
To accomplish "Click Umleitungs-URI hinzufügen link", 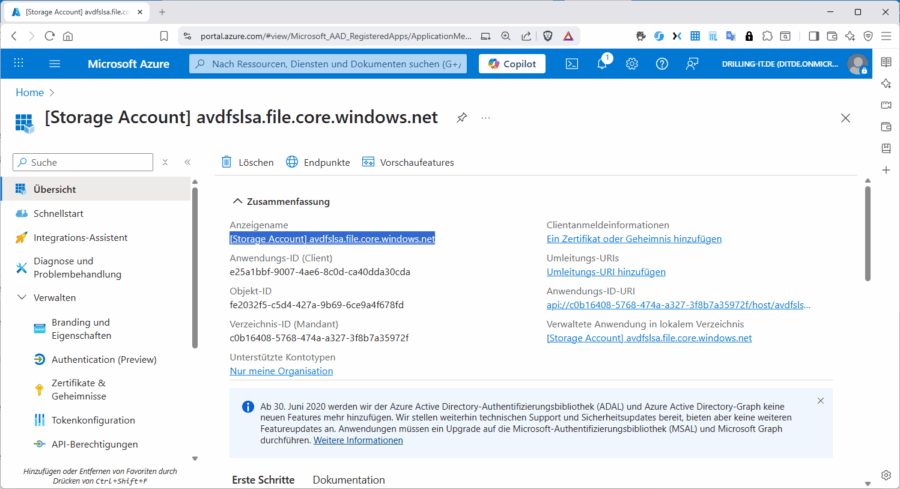I will [x=606, y=272].
